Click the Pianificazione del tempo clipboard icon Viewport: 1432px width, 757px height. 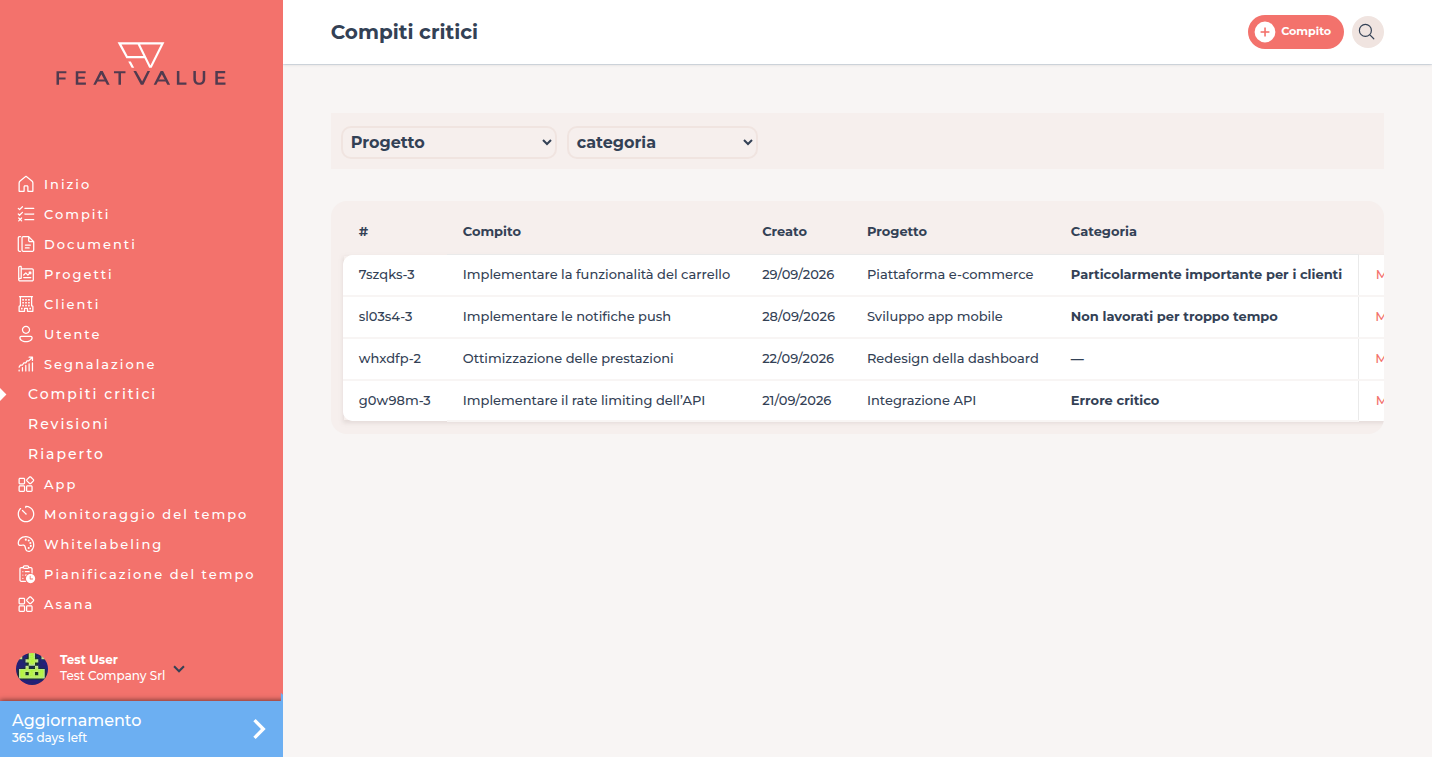[x=26, y=574]
